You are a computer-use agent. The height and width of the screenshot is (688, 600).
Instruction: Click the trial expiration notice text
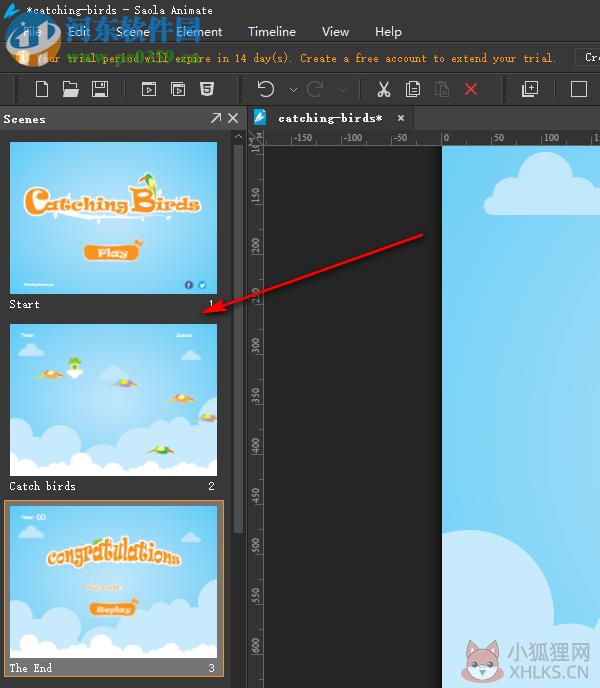pyautogui.click(x=297, y=58)
